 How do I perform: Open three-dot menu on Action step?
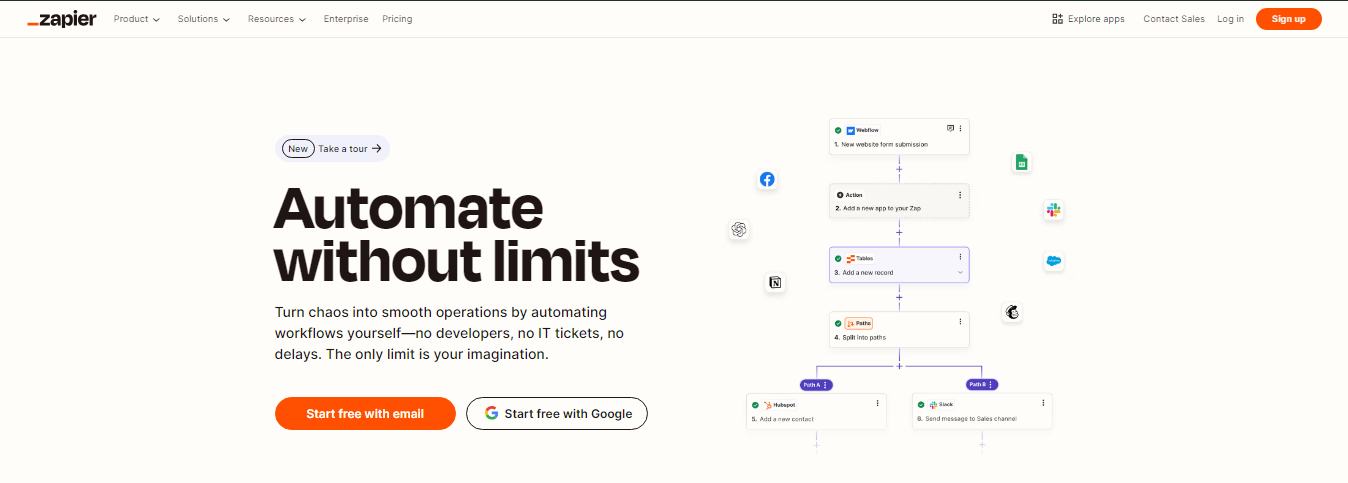[x=961, y=194]
